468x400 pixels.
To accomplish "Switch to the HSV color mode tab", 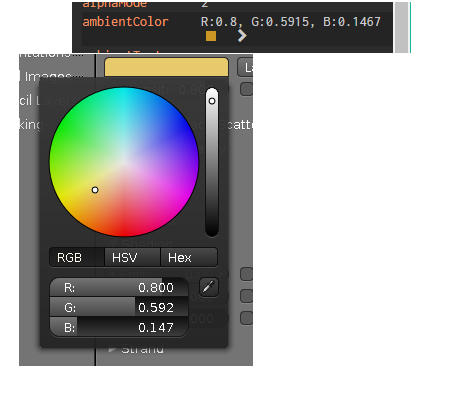I will 132,257.
